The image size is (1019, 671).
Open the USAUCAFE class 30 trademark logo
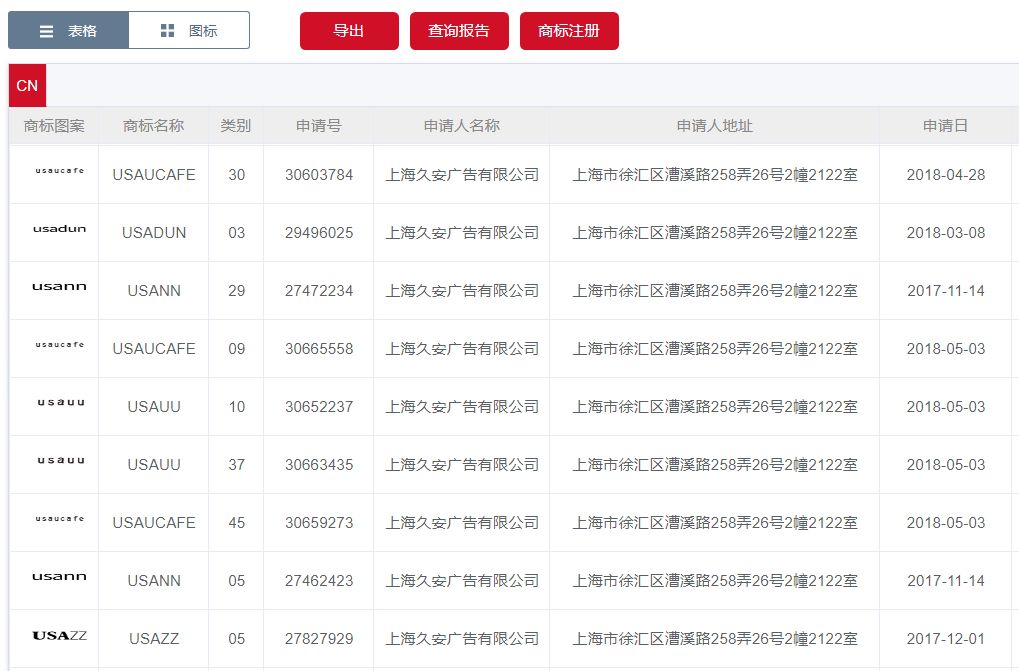[59, 171]
